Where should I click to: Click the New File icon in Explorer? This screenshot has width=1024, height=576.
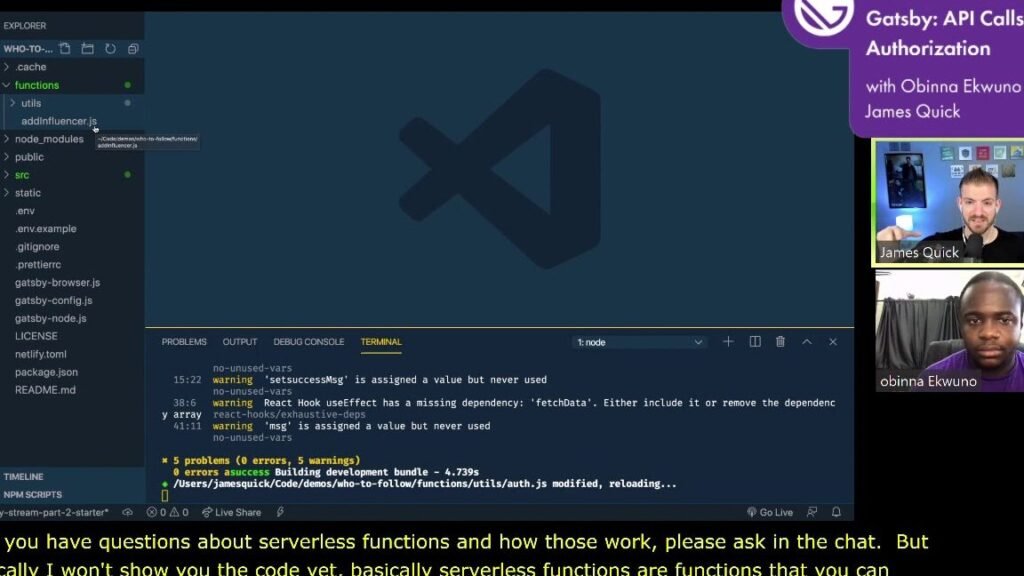click(65, 48)
